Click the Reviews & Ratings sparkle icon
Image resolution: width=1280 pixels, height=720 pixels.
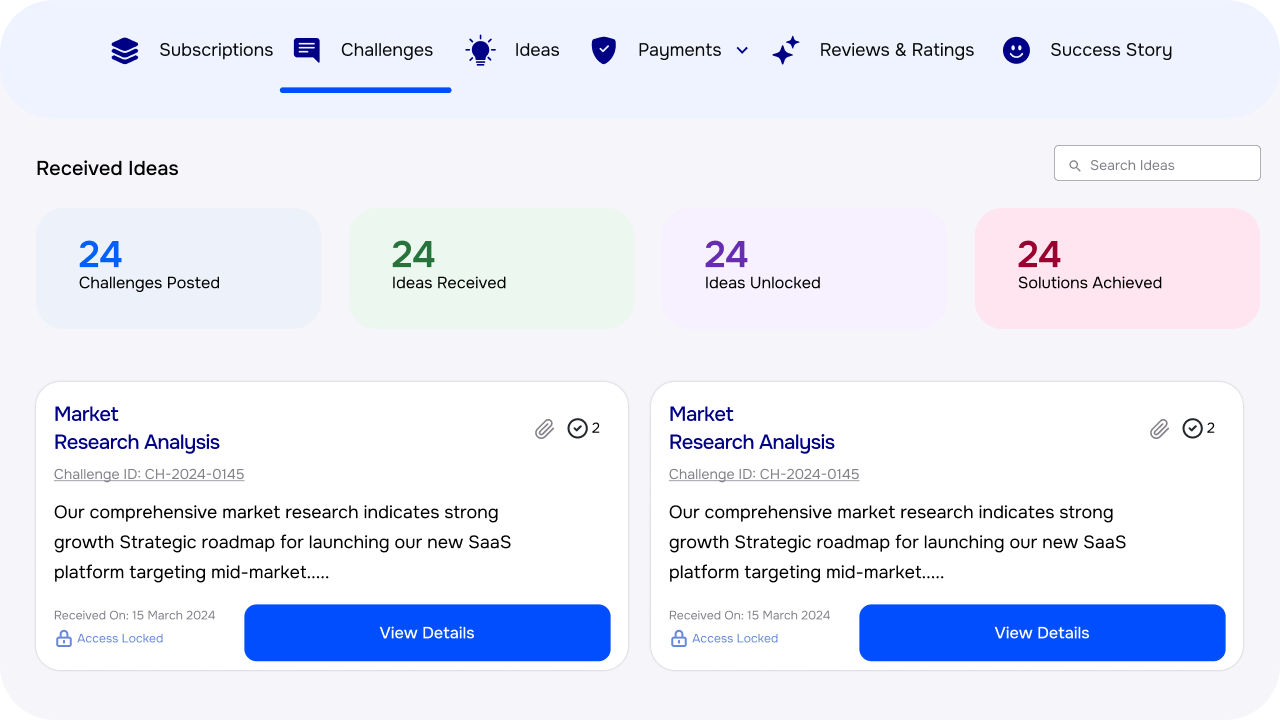786,50
